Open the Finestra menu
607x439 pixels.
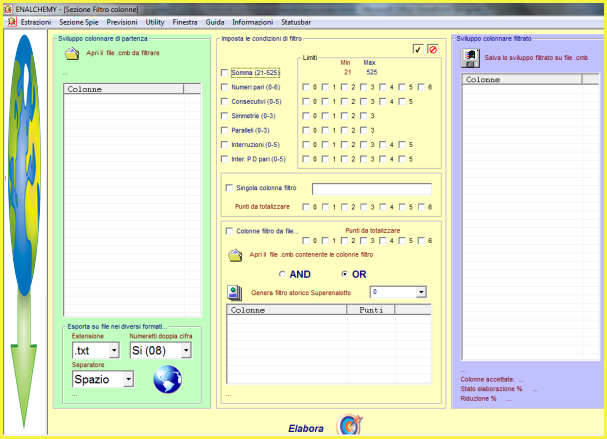coord(185,22)
